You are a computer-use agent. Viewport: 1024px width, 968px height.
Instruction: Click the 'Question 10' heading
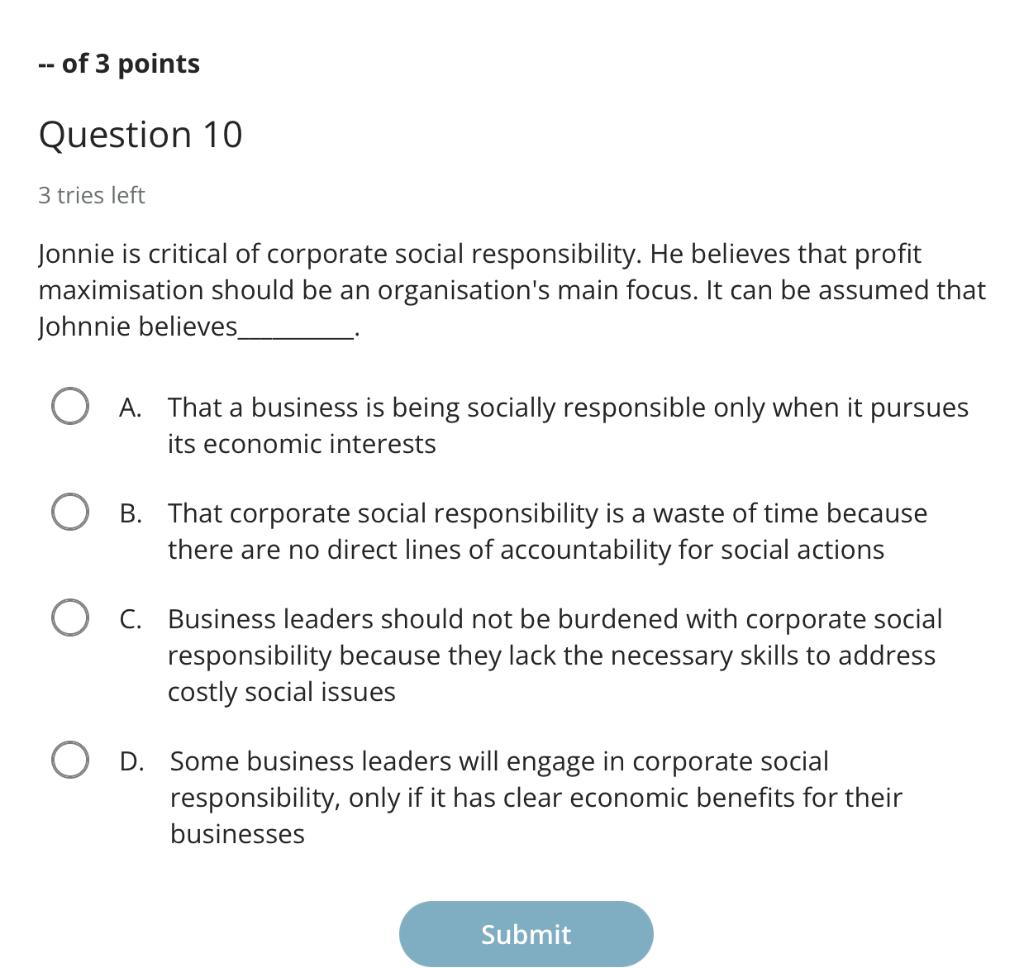coord(141,133)
